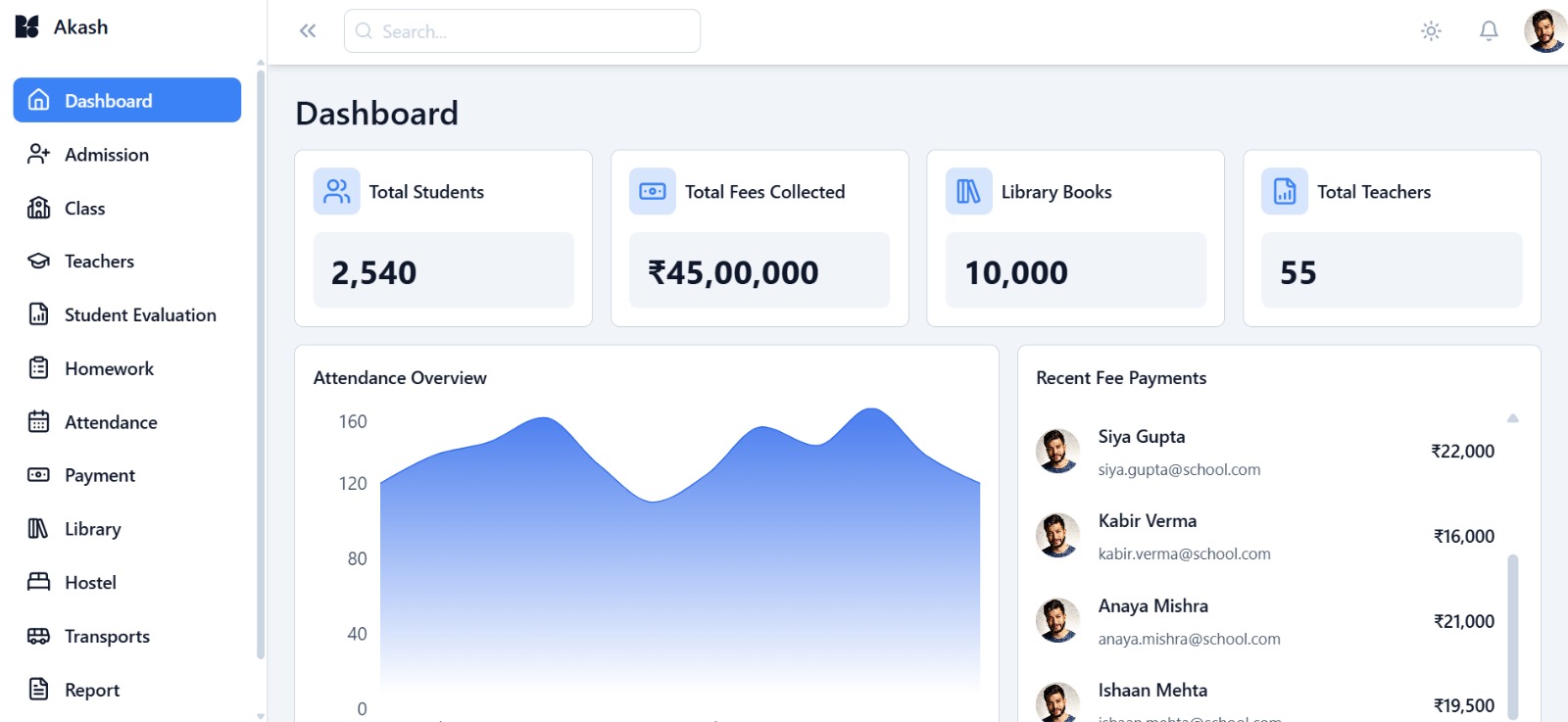
Task: Click the ₹19,500 payment amount
Action: pos(1464,706)
